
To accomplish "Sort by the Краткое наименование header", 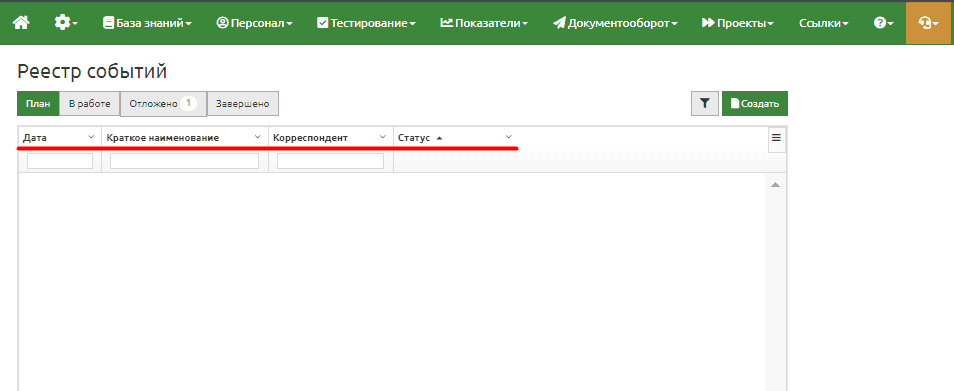I will pyautogui.click(x=162, y=138).
